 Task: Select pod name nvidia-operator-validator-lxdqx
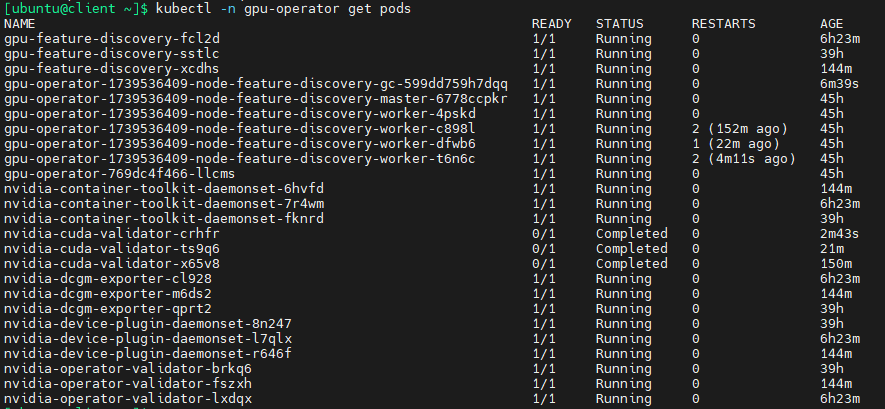point(128,399)
